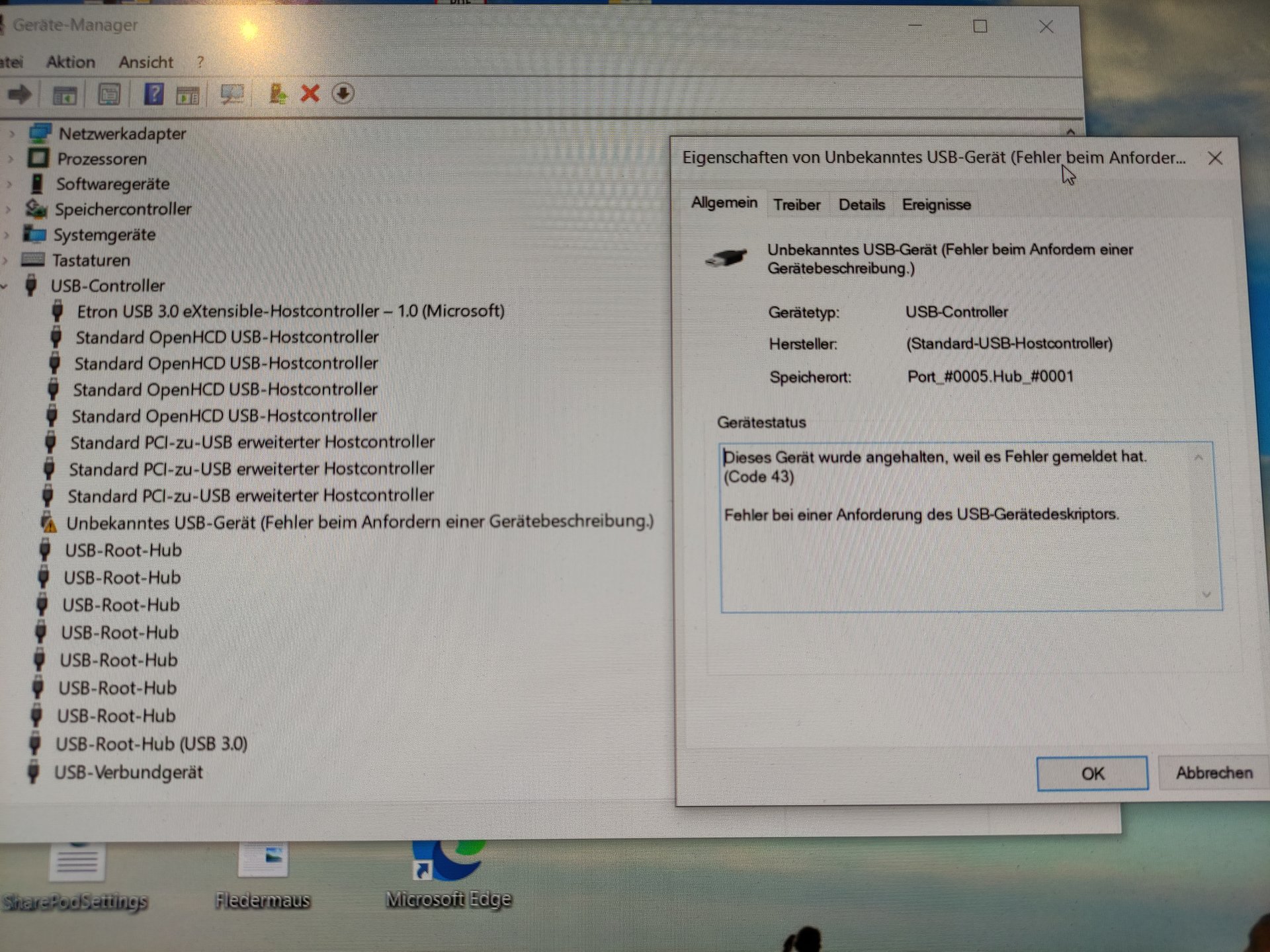Click the USB plug icon in properties dialog
1270x952 pixels.
pyautogui.click(x=726, y=257)
